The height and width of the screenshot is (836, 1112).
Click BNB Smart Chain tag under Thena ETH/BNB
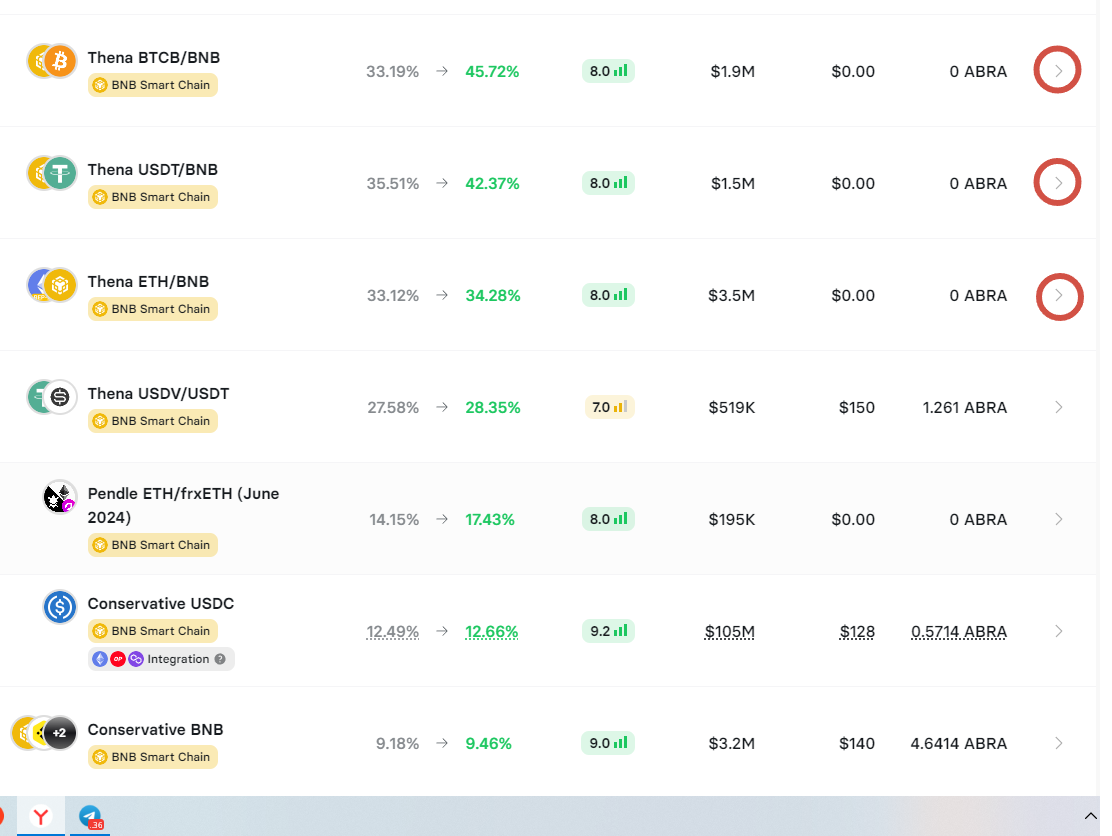[152, 309]
